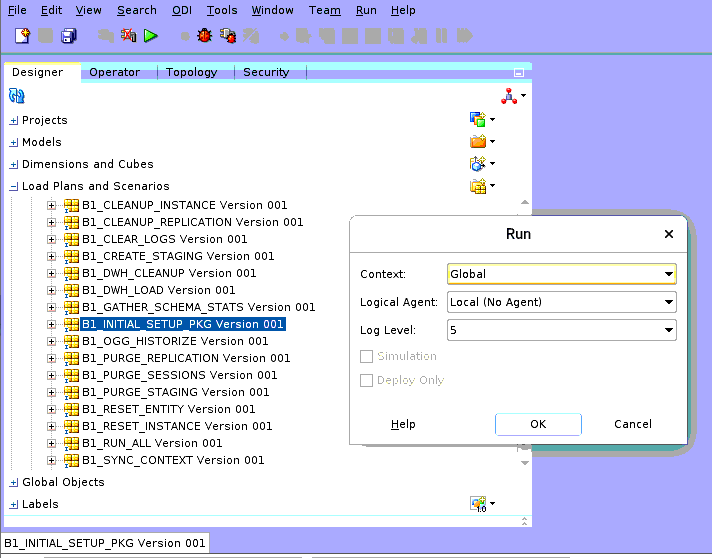
Task: Switch to the Operator tab
Action: pyautogui.click(x=114, y=72)
